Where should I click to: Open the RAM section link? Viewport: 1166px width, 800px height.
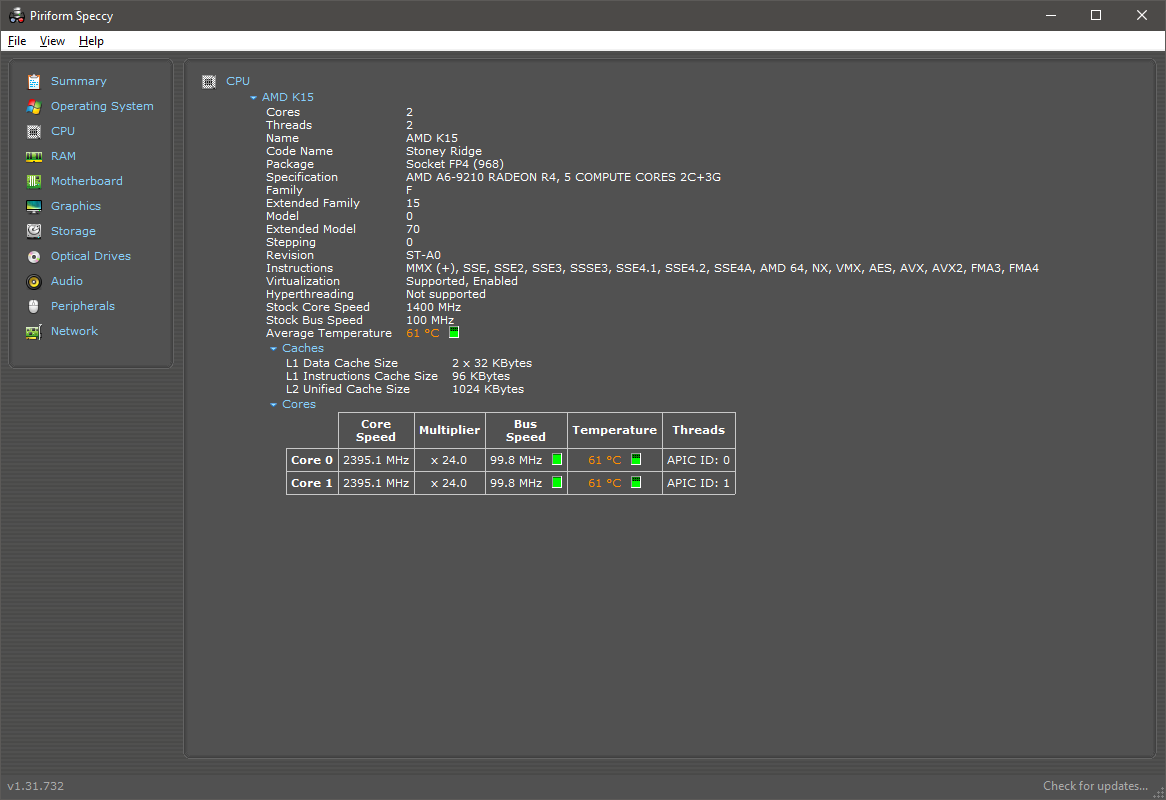[x=63, y=156]
